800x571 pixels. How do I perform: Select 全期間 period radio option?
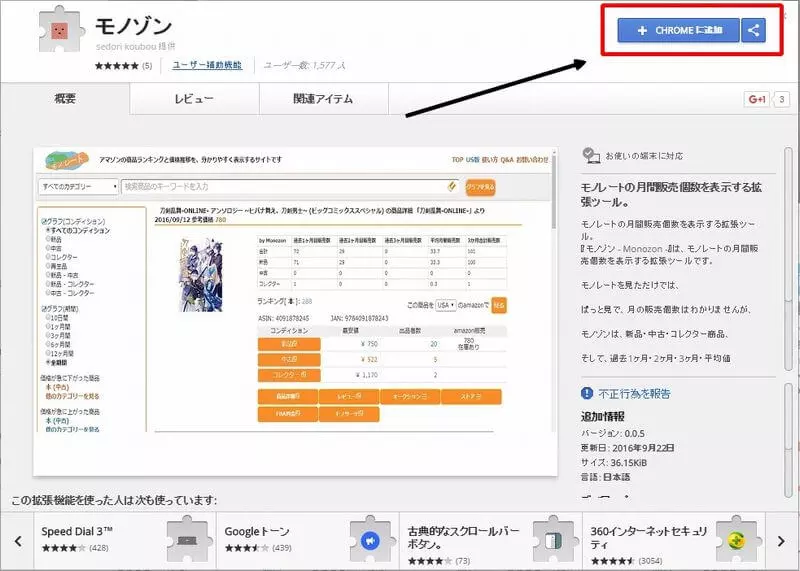(48, 362)
